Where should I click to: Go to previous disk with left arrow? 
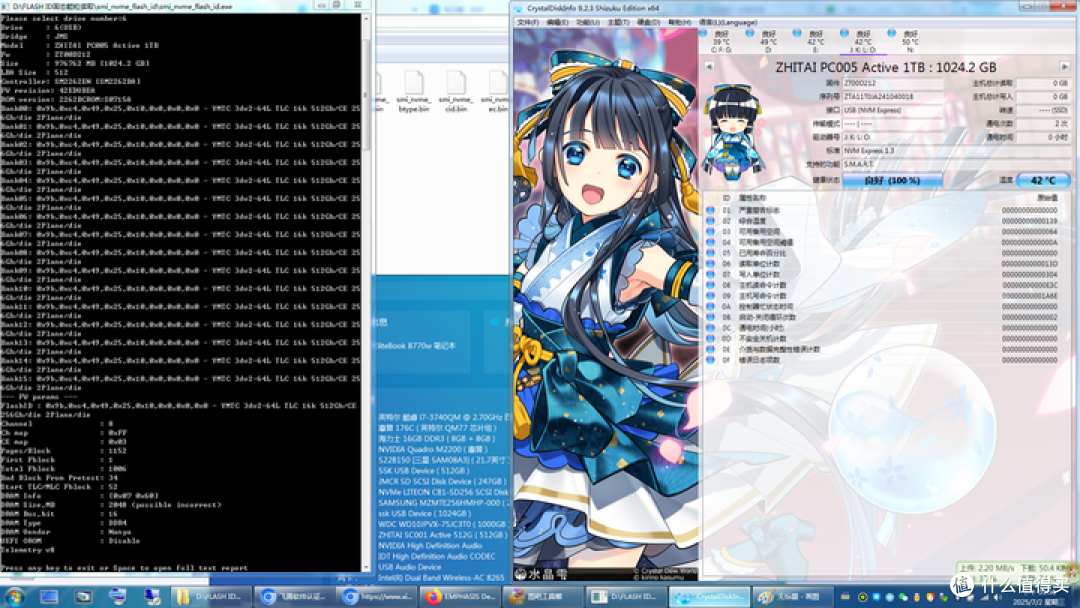pos(709,67)
